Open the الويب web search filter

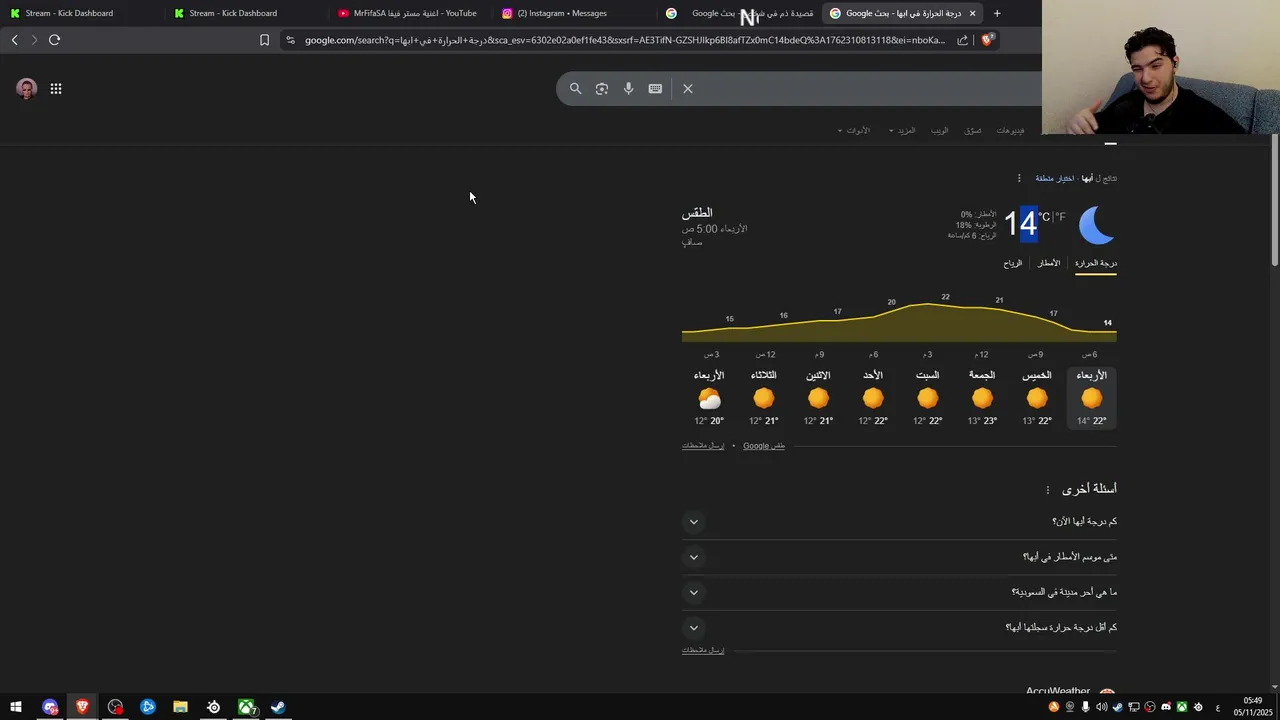(940, 131)
